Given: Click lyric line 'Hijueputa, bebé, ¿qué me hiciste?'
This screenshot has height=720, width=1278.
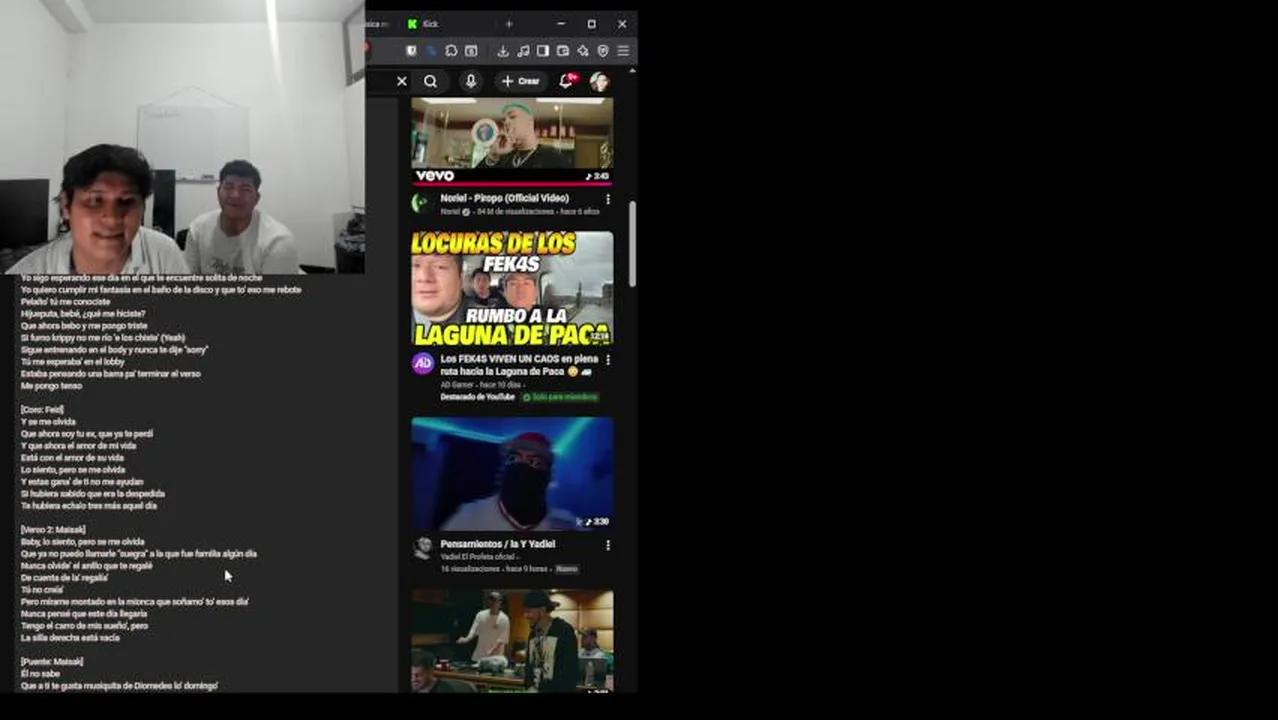Looking at the screenshot, I should (83, 314).
